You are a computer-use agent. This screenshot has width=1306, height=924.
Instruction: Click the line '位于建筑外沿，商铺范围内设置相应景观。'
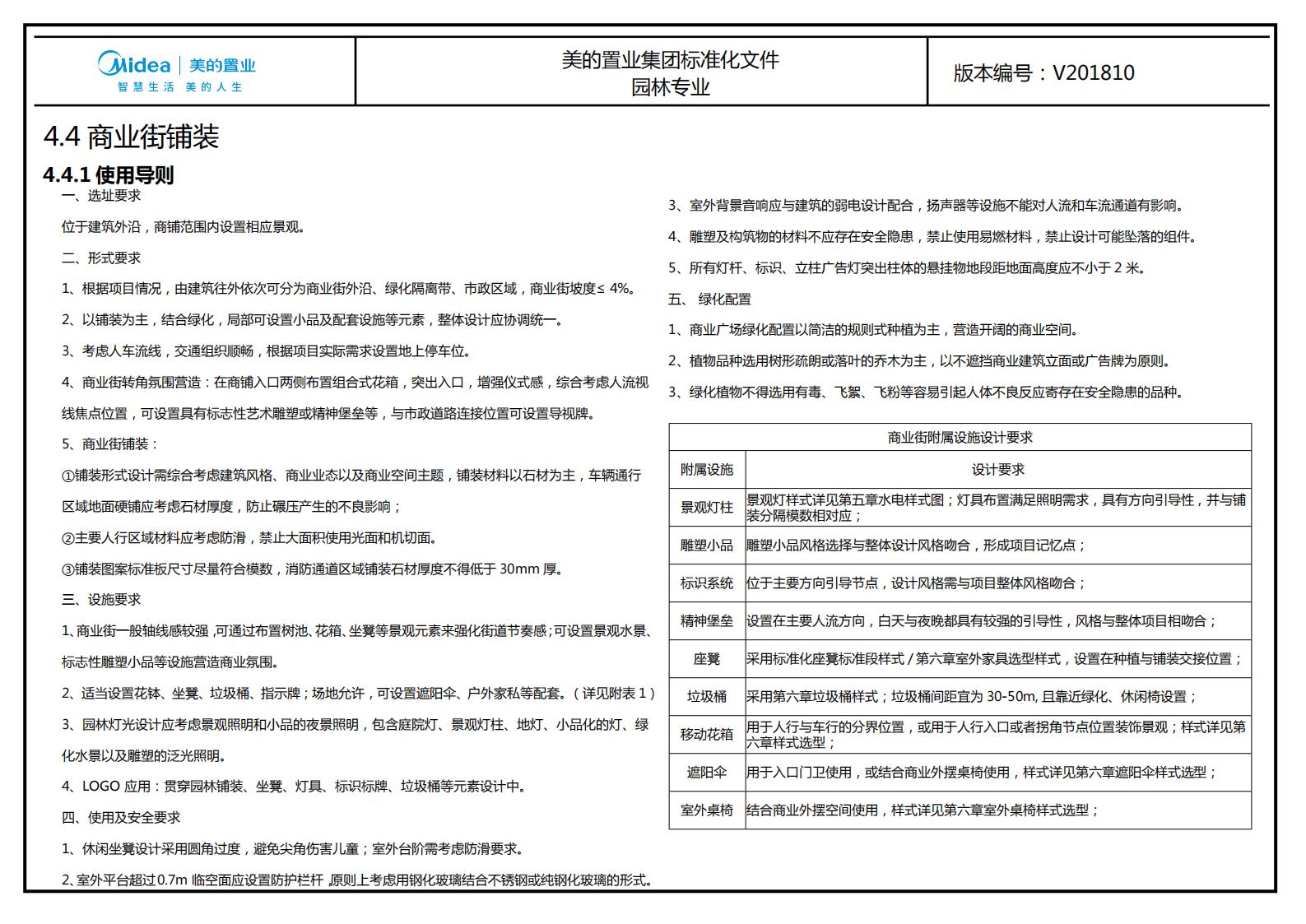[x=184, y=227]
